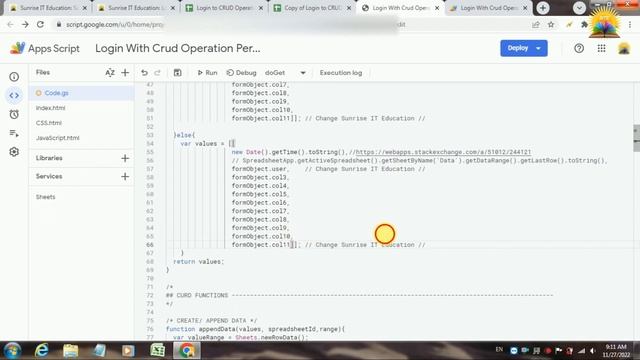Sort files alphabetically with AZ icon
640x360 pixels.
click(110, 73)
